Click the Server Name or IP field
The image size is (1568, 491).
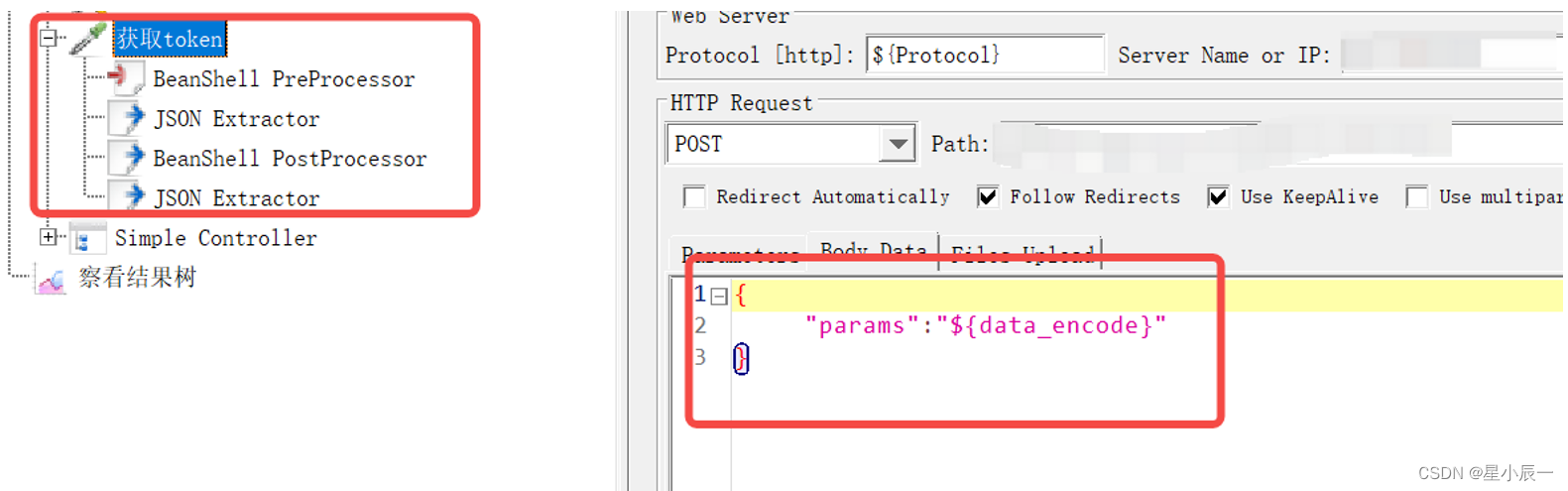(1453, 55)
